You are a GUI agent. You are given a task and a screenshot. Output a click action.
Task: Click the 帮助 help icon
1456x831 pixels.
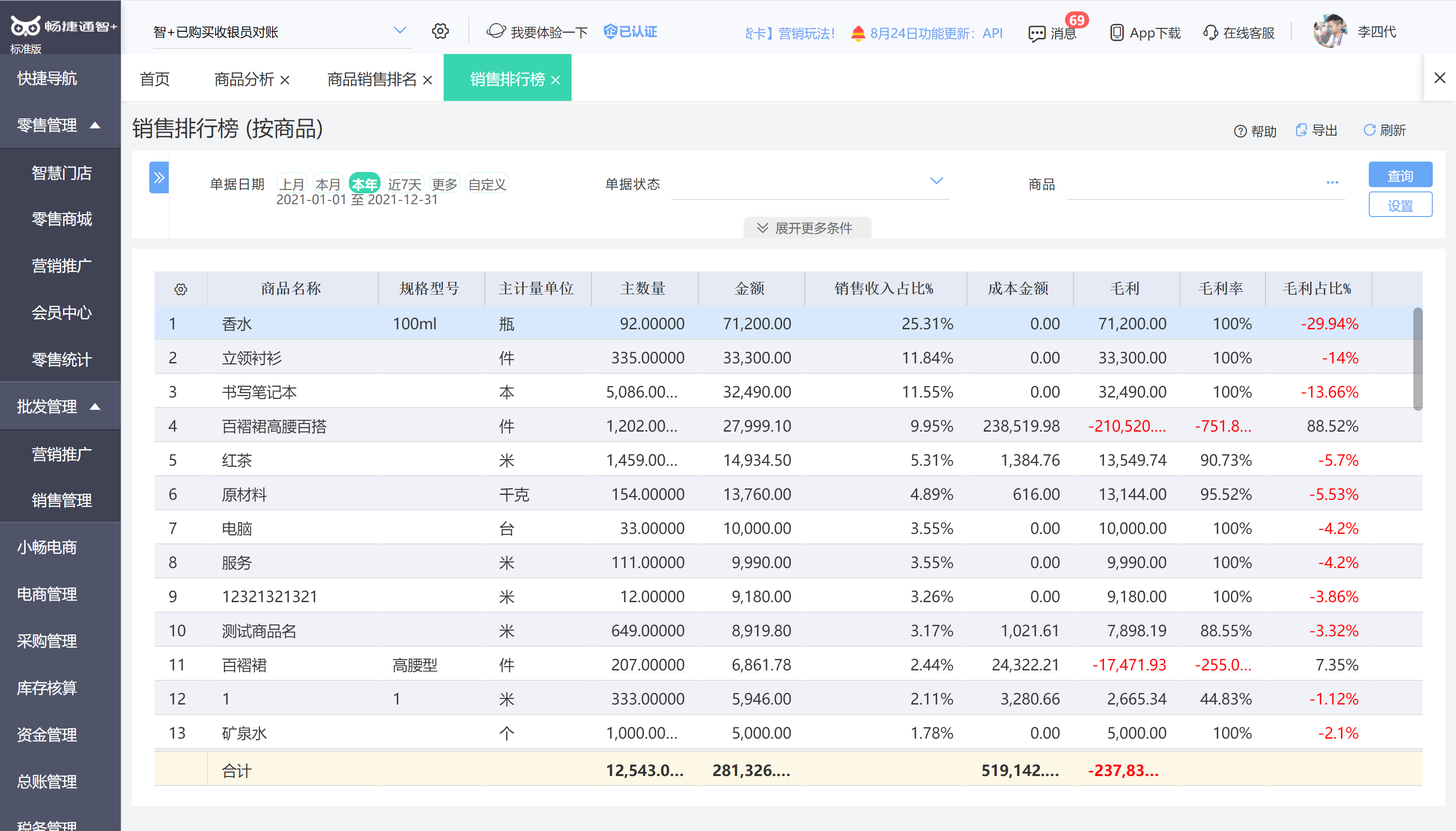click(x=1239, y=131)
